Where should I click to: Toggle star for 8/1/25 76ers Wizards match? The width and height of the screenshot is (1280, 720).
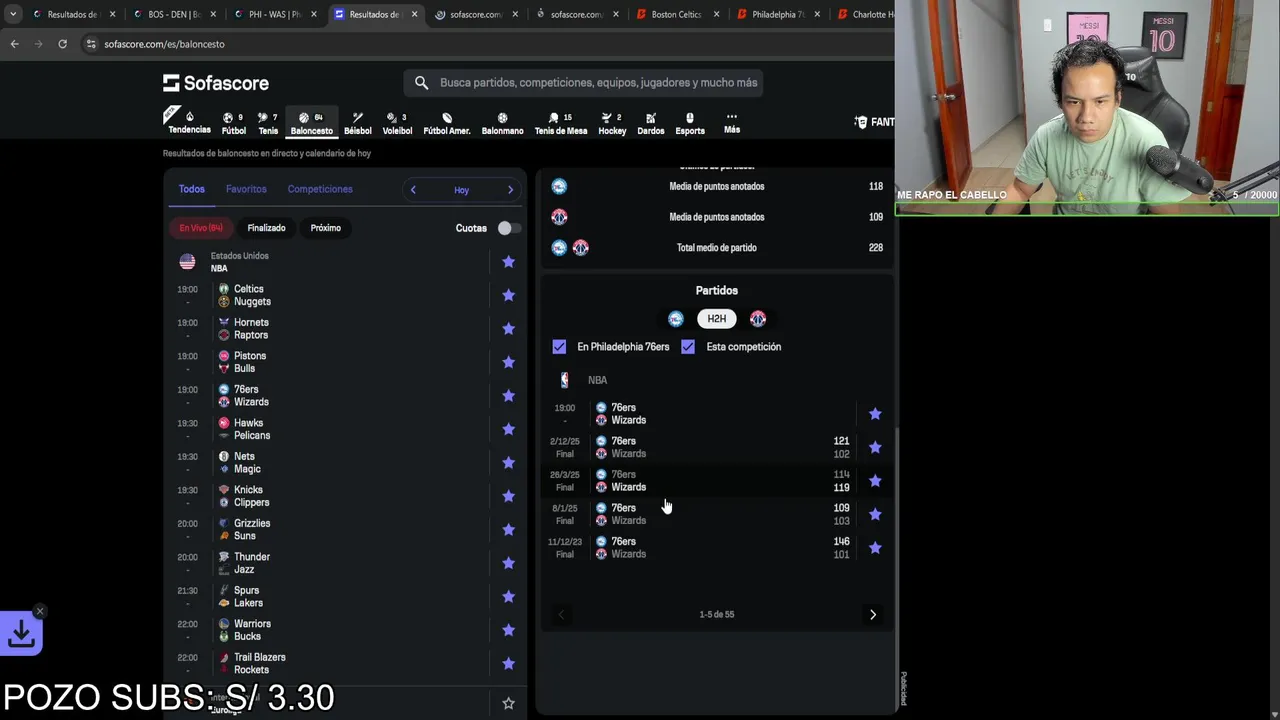coord(875,514)
